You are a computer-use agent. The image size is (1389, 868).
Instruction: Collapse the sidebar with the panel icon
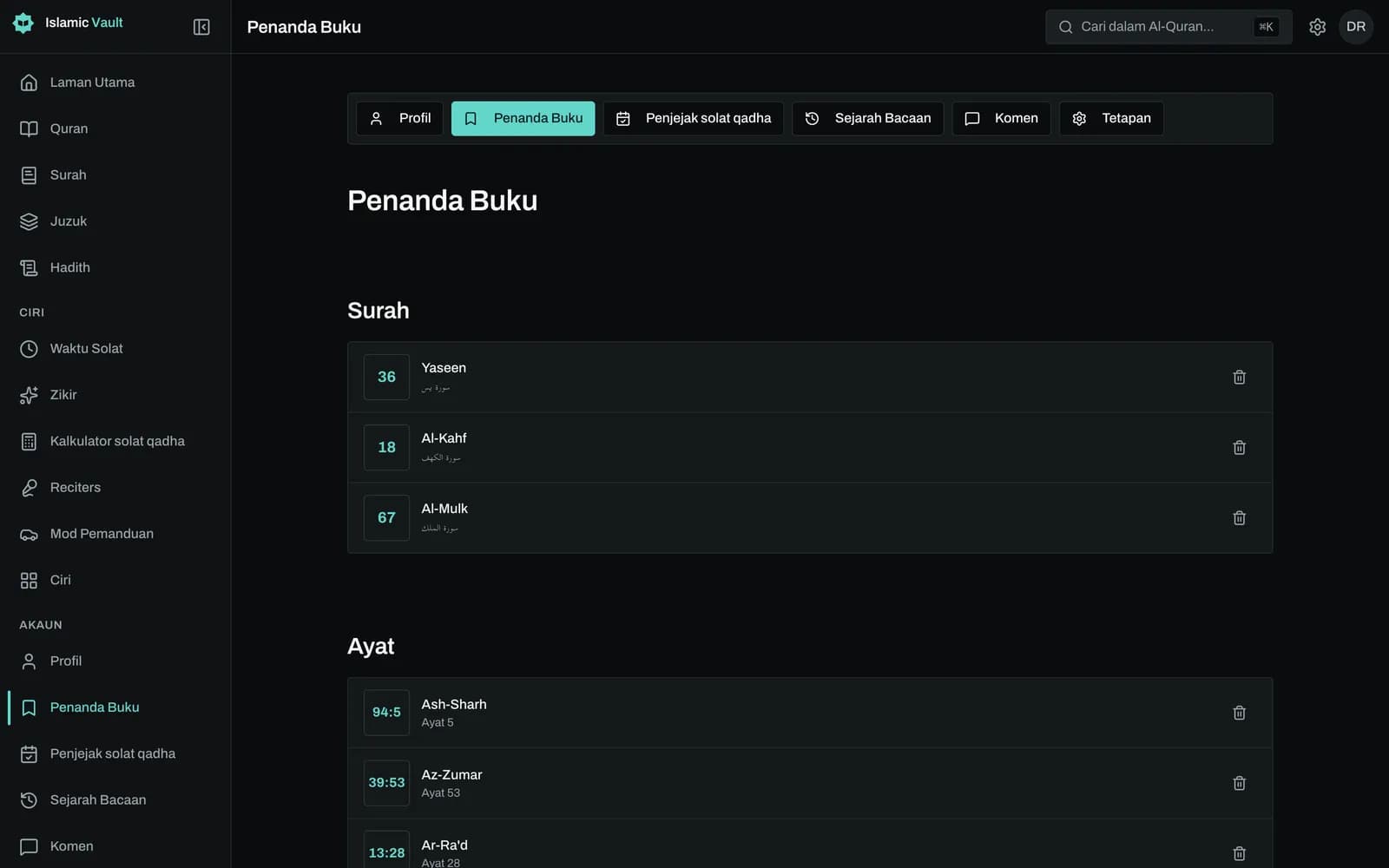201,27
